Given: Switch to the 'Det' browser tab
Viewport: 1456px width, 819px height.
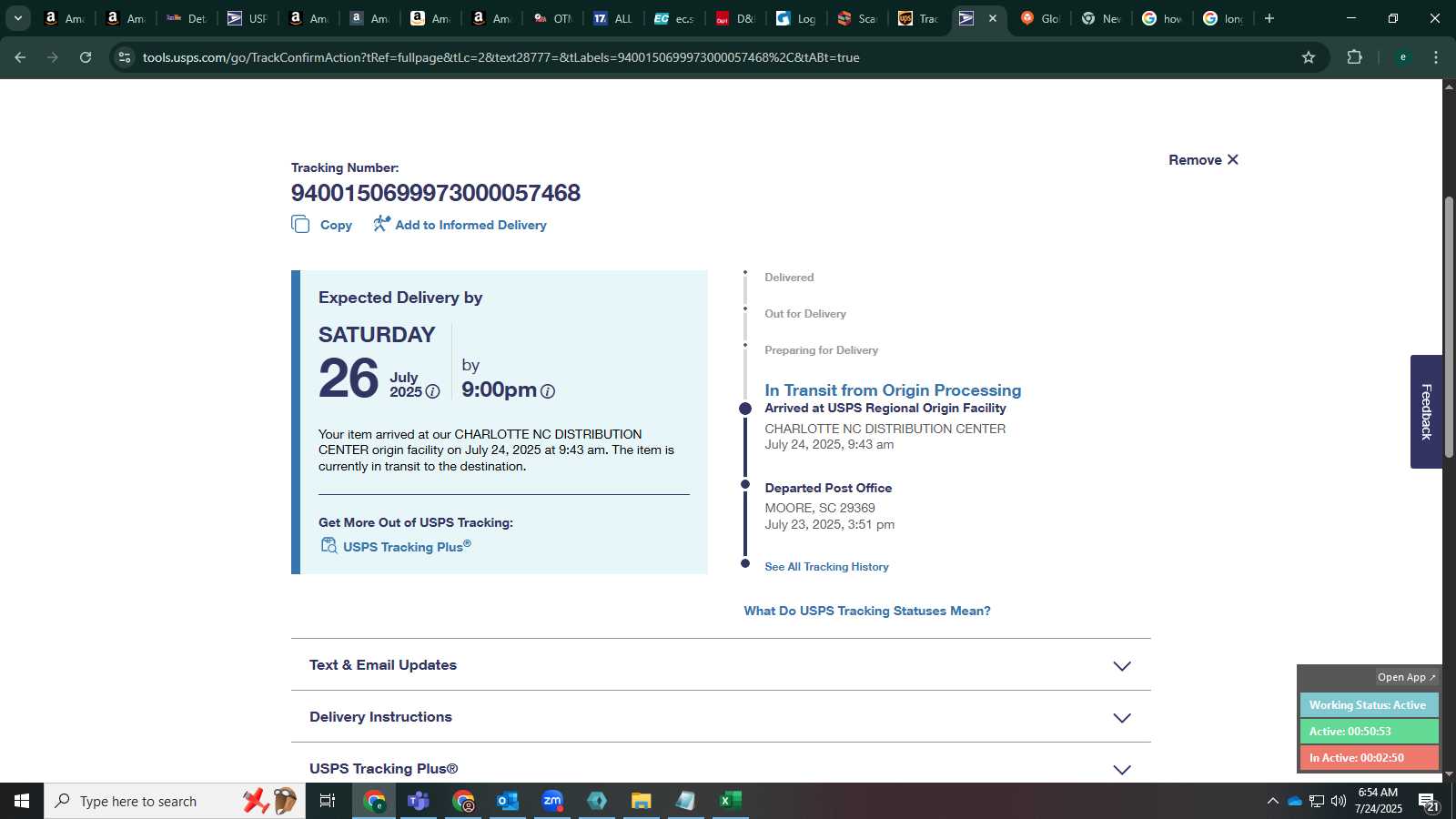Looking at the screenshot, I should pos(187,18).
